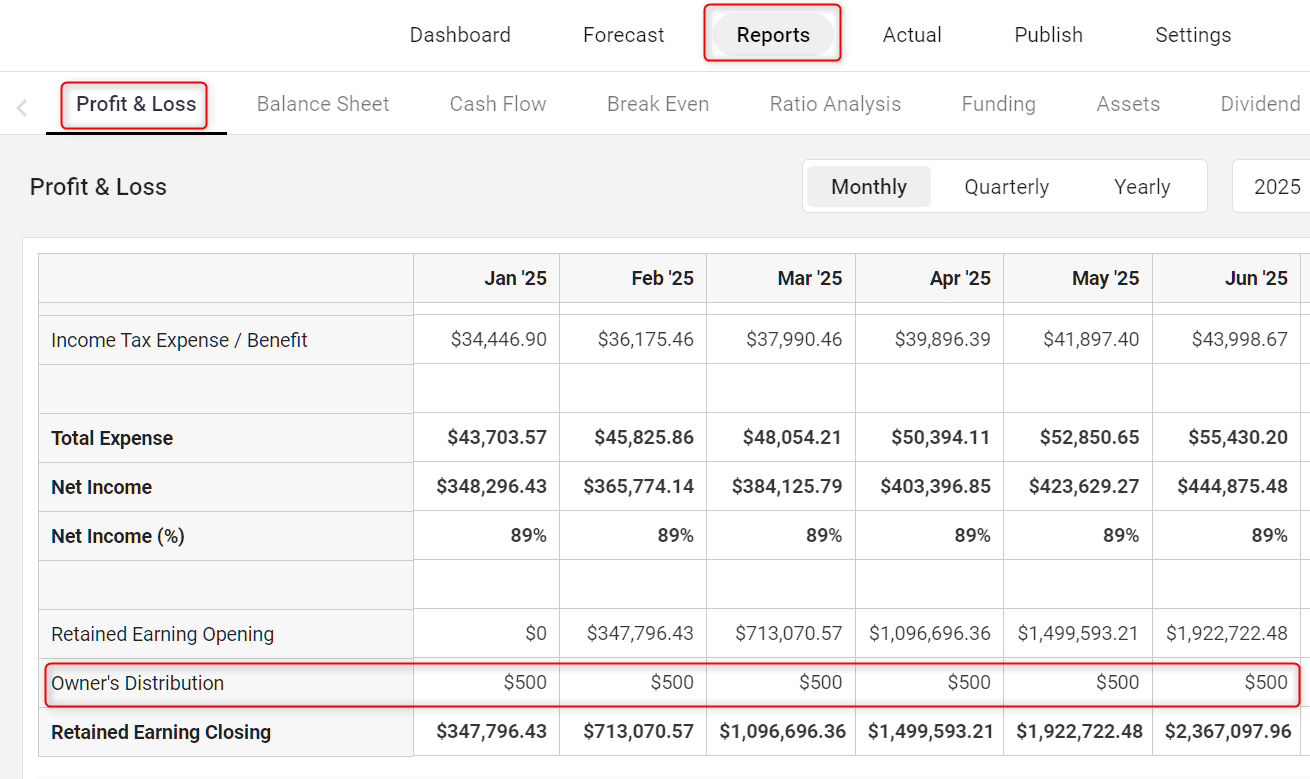The image size is (1310, 779).
Task: Click the left chevron to scroll report tabs
Action: click(22, 107)
